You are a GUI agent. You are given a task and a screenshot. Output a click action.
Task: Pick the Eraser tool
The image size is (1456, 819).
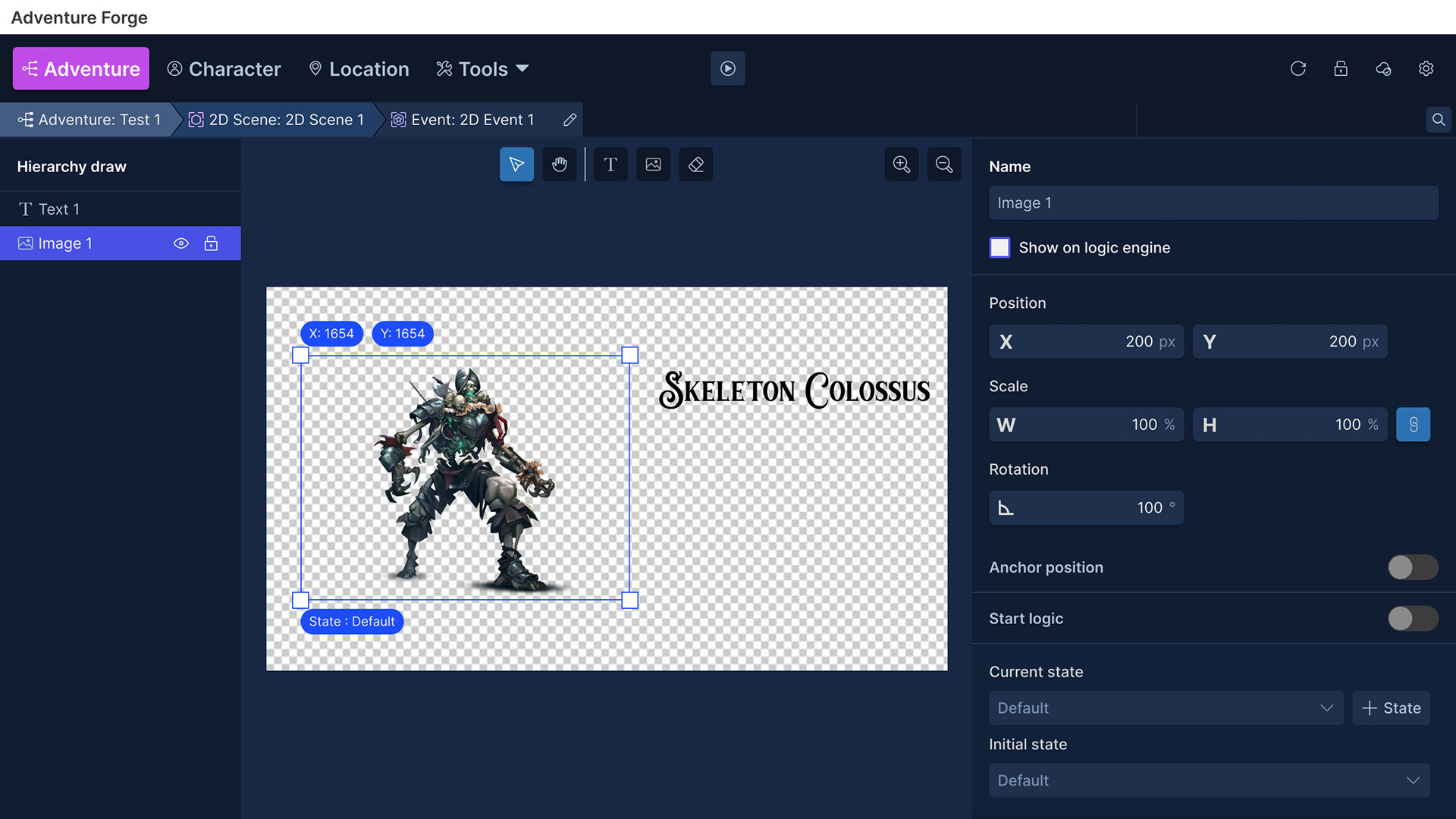tap(695, 164)
